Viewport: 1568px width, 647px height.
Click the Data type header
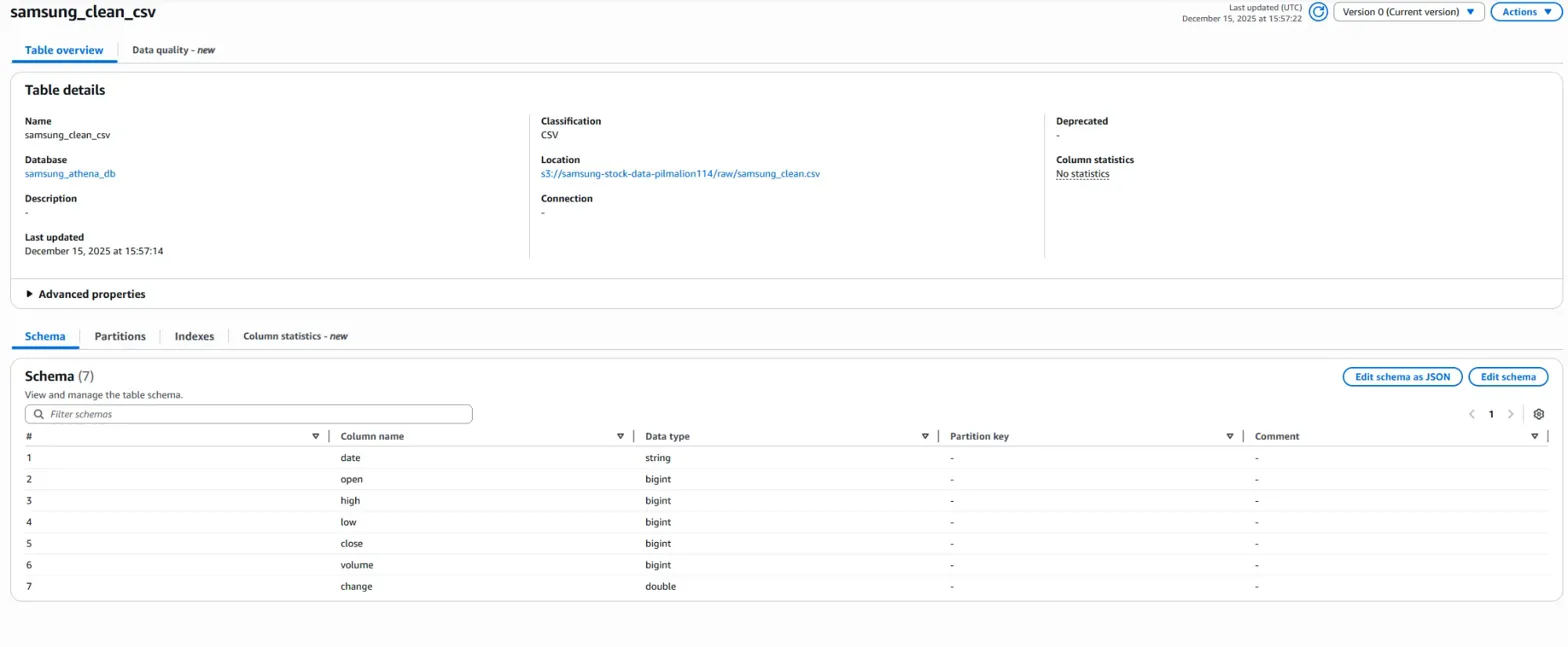[667, 436]
